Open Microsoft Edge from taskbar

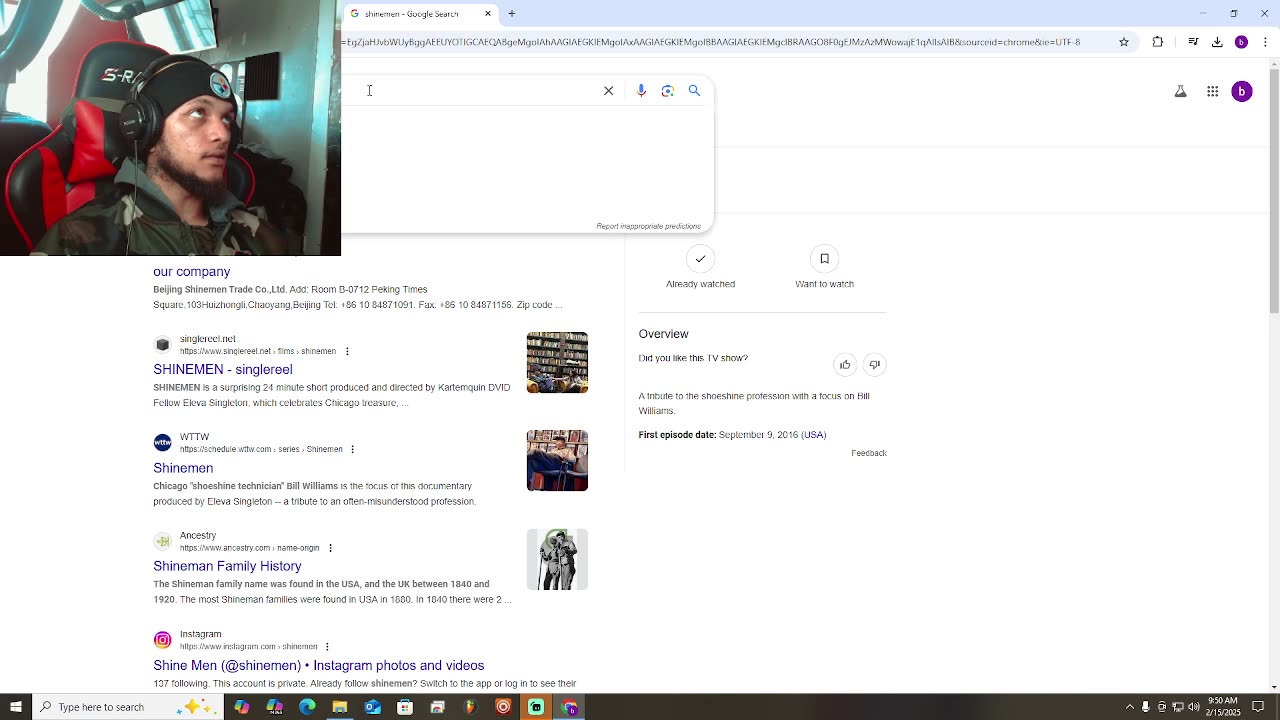tap(307, 707)
